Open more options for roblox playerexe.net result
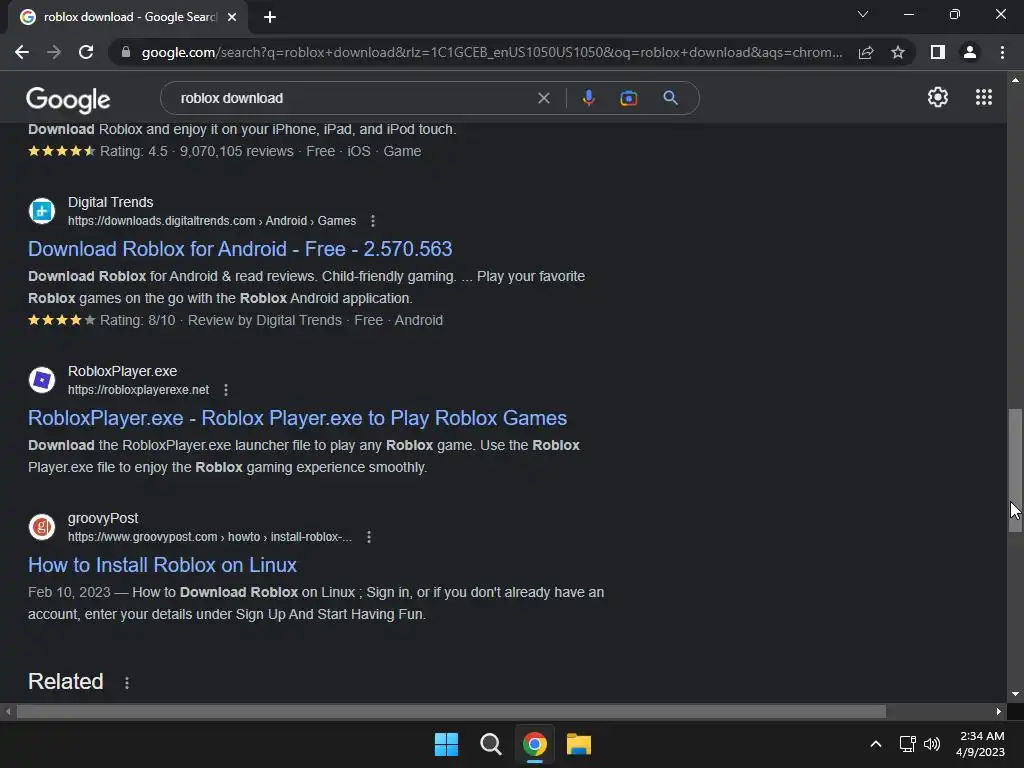Screen dimensions: 1024x768 coord(226,390)
